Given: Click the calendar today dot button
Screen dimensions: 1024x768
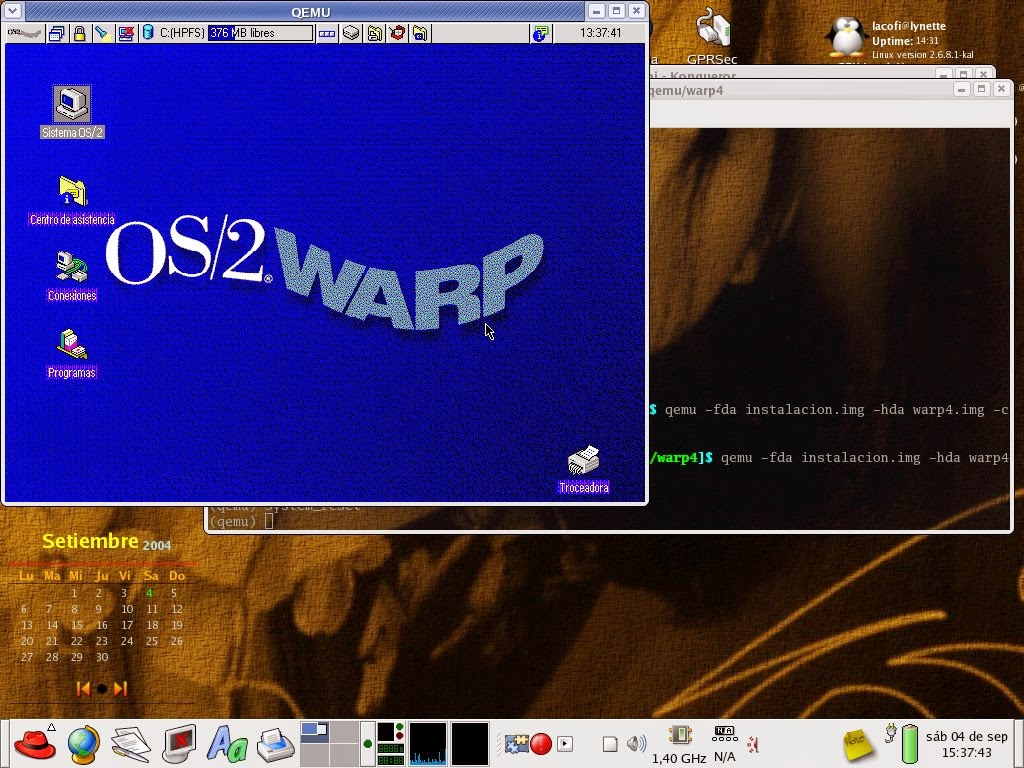Looking at the screenshot, I should pos(102,689).
